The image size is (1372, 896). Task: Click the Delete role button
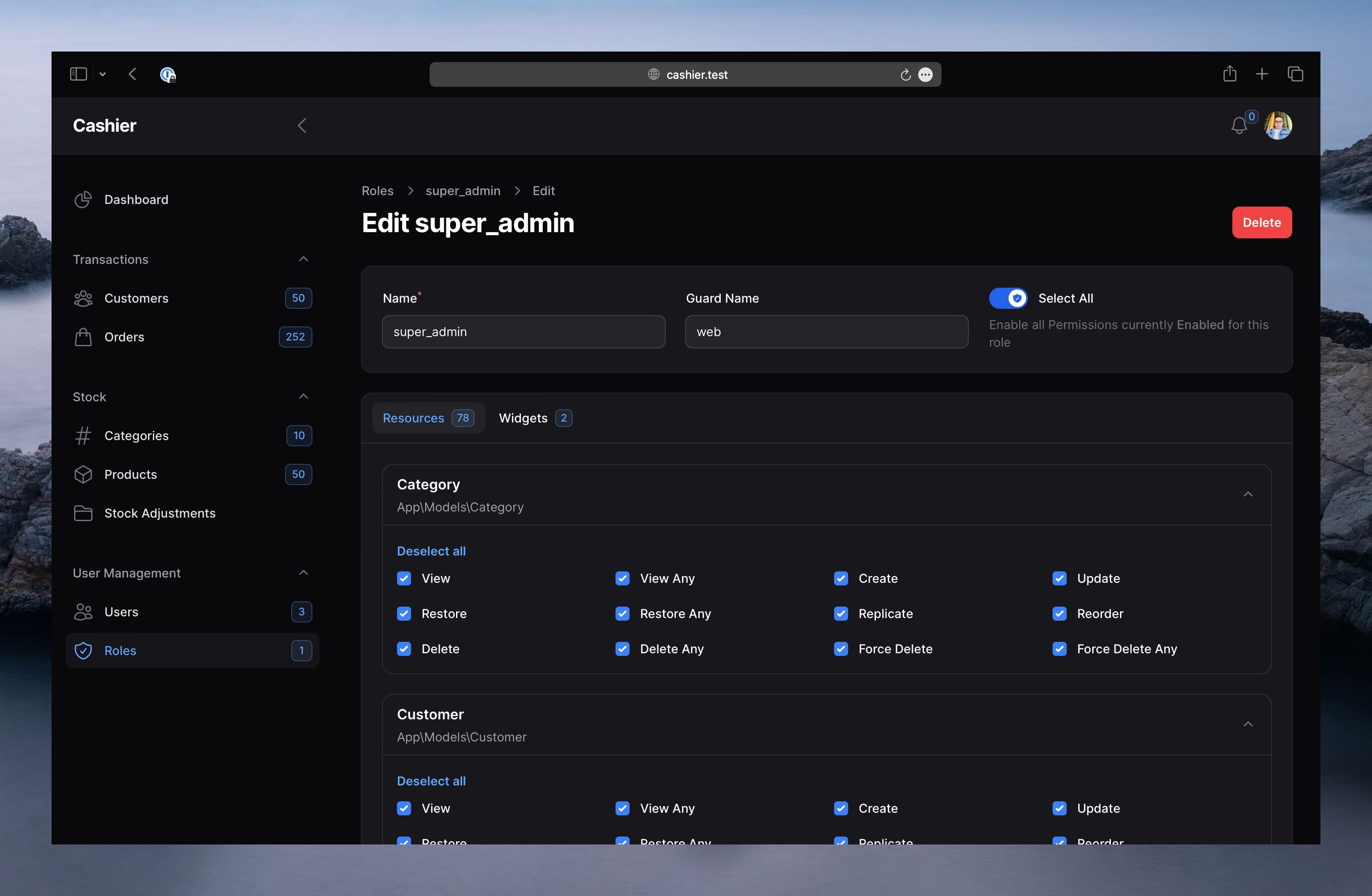pyautogui.click(x=1262, y=222)
